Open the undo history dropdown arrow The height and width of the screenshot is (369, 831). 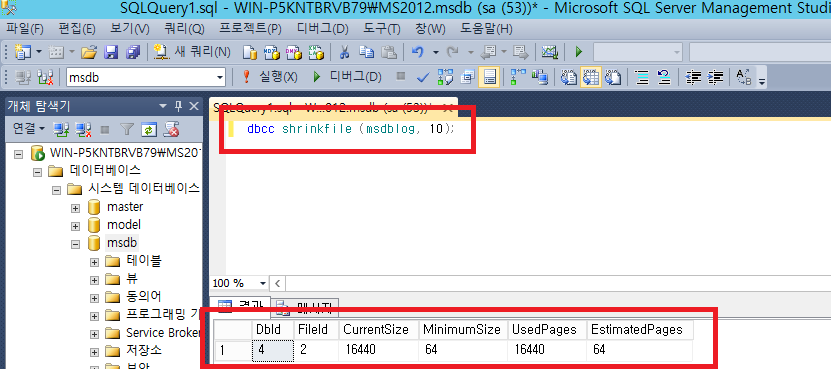[436, 52]
